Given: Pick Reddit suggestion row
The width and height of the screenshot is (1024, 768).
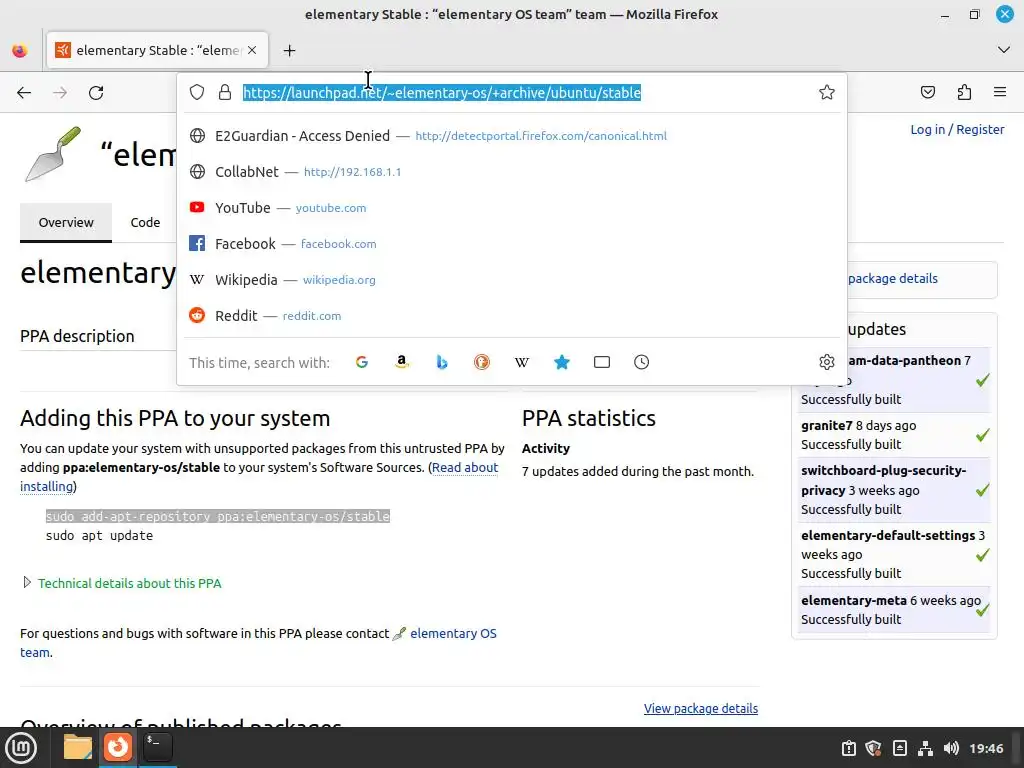Looking at the screenshot, I should pos(512,315).
